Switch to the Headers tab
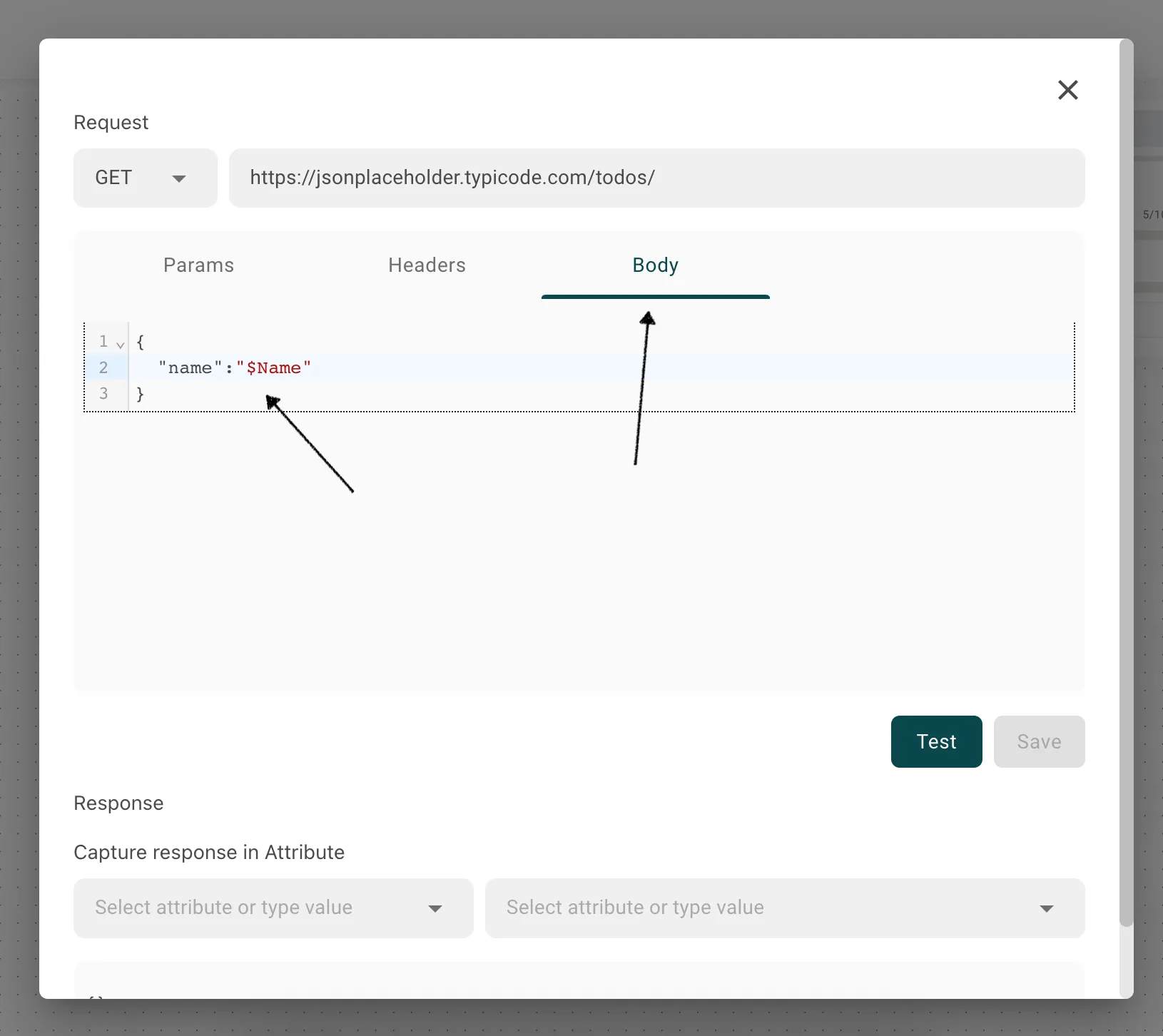1163x1036 pixels. [x=427, y=265]
